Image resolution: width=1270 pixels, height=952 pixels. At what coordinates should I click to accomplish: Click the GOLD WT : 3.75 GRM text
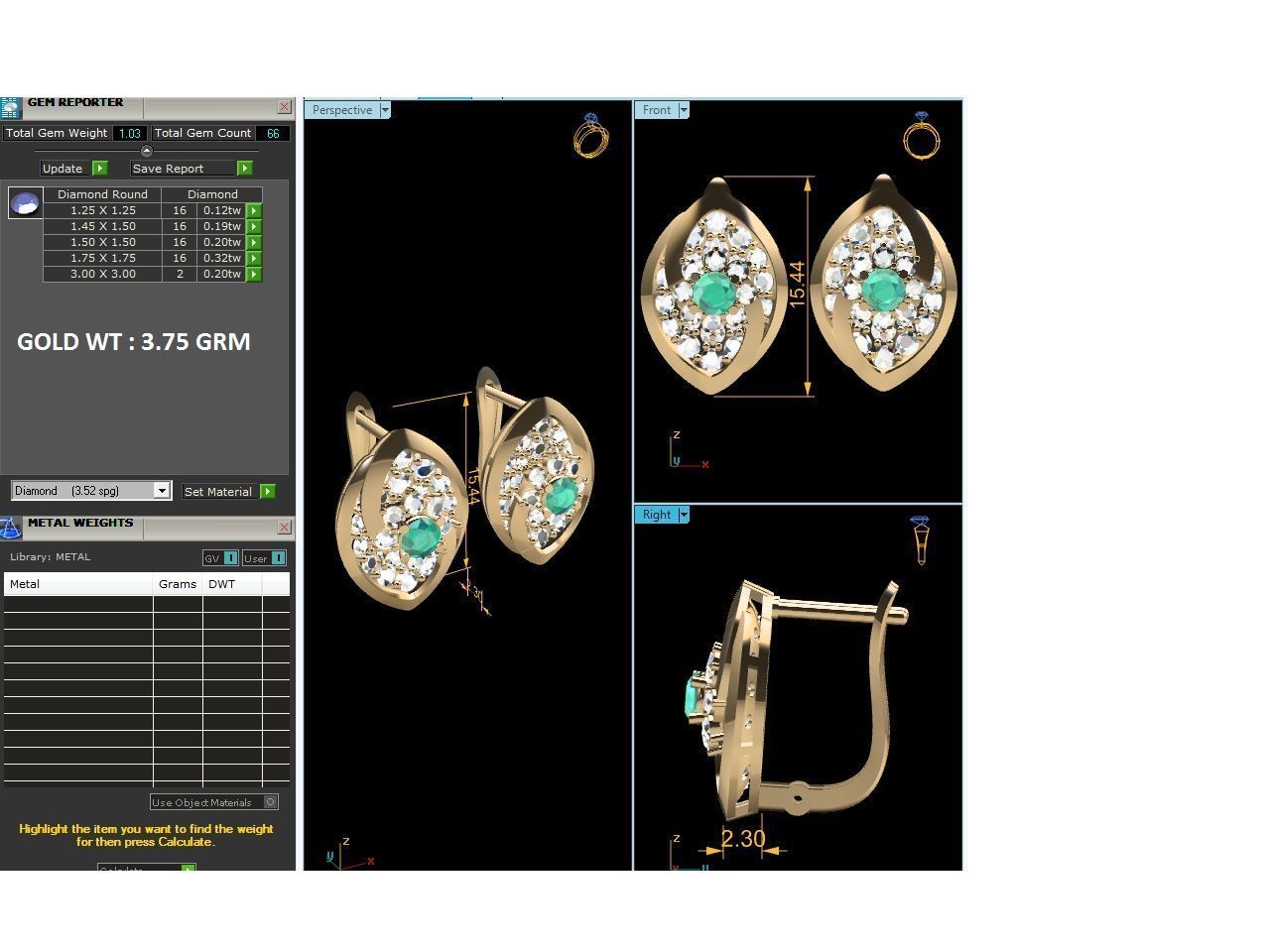pos(134,341)
